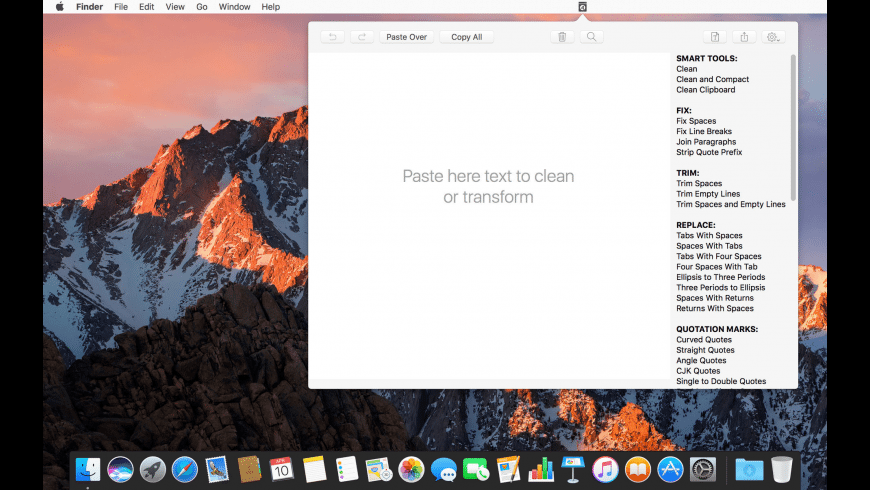
Task: Open Safari from the Dock
Action: click(x=185, y=469)
